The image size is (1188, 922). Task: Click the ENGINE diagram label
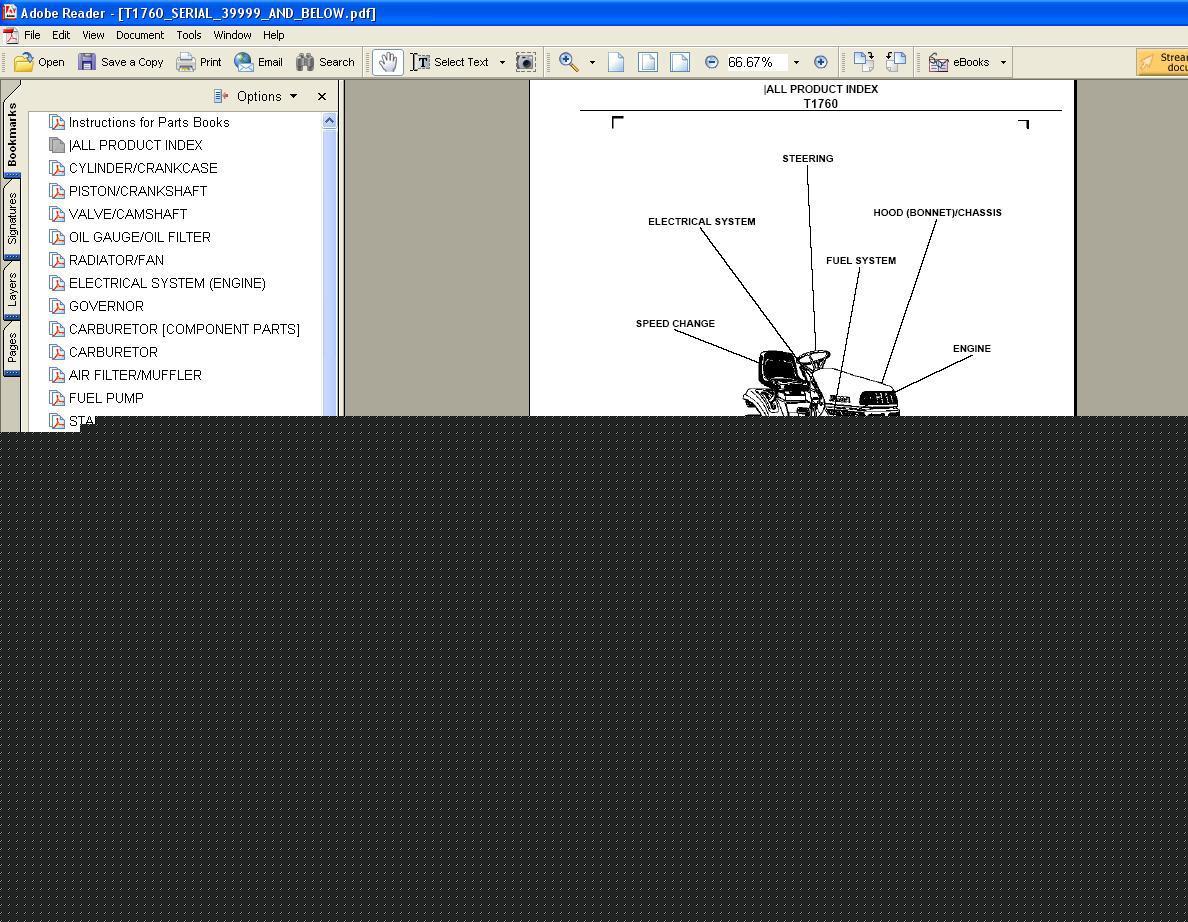pyautogui.click(x=971, y=348)
